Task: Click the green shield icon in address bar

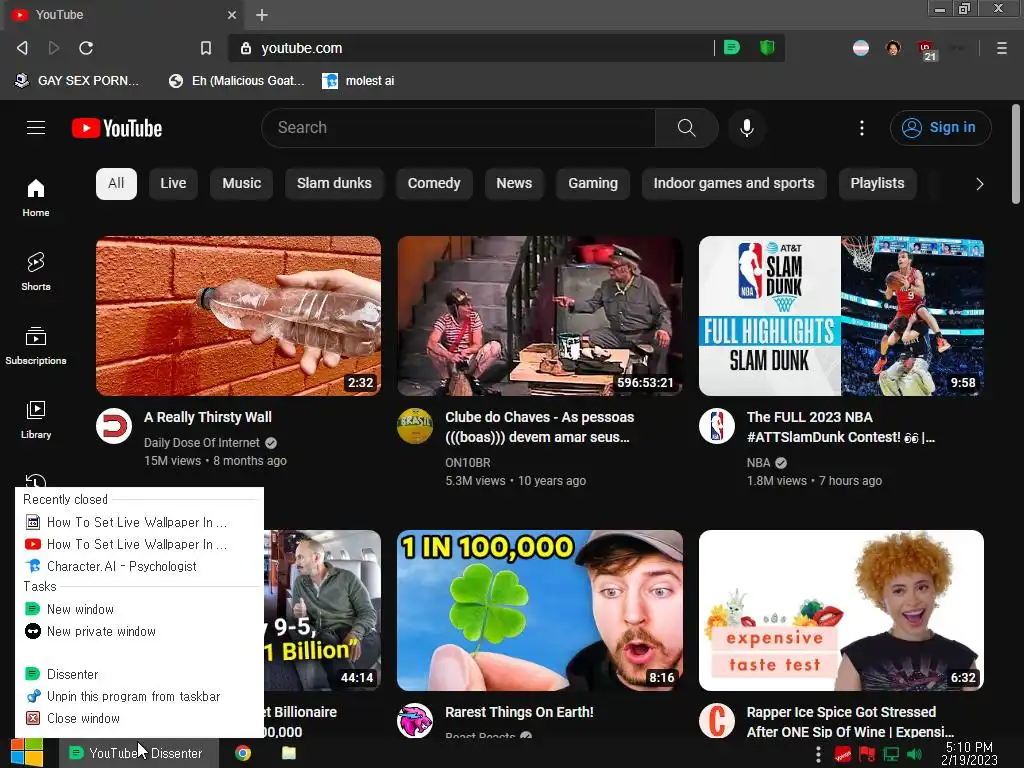Action: [x=767, y=48]
